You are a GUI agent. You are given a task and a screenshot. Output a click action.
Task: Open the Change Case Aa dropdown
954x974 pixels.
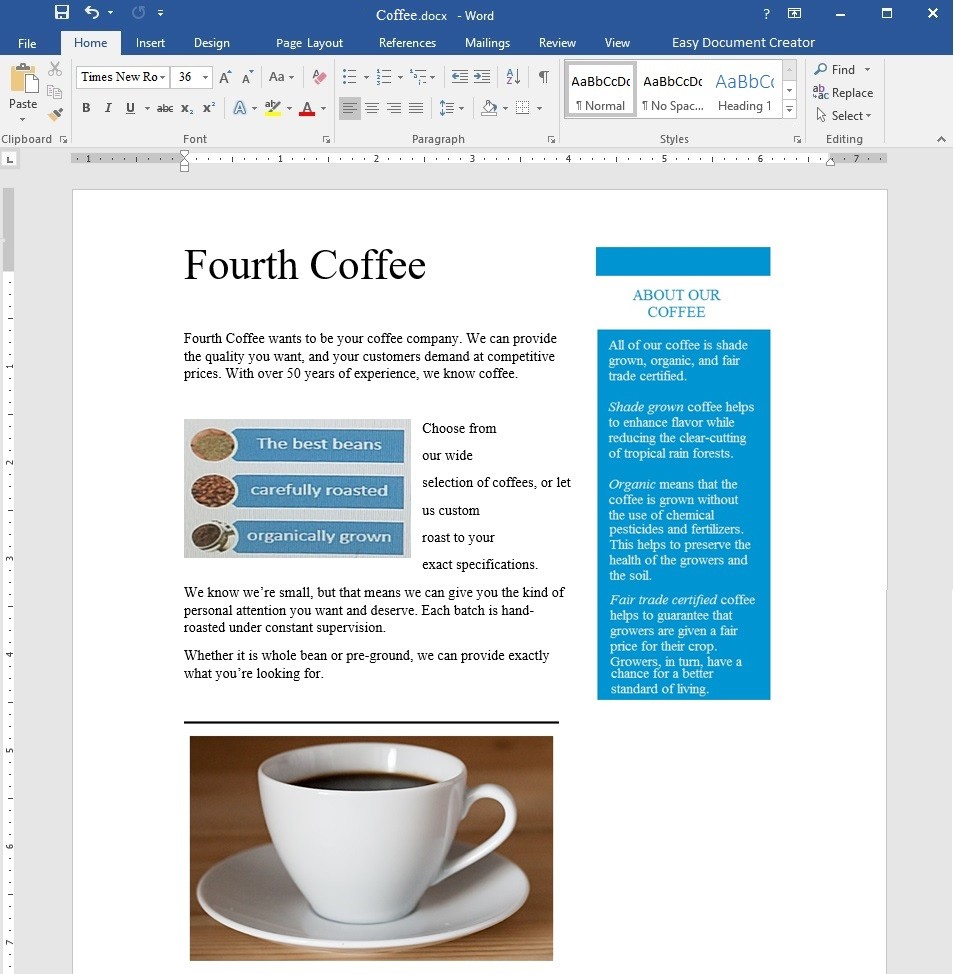click(x=281, y=77)
